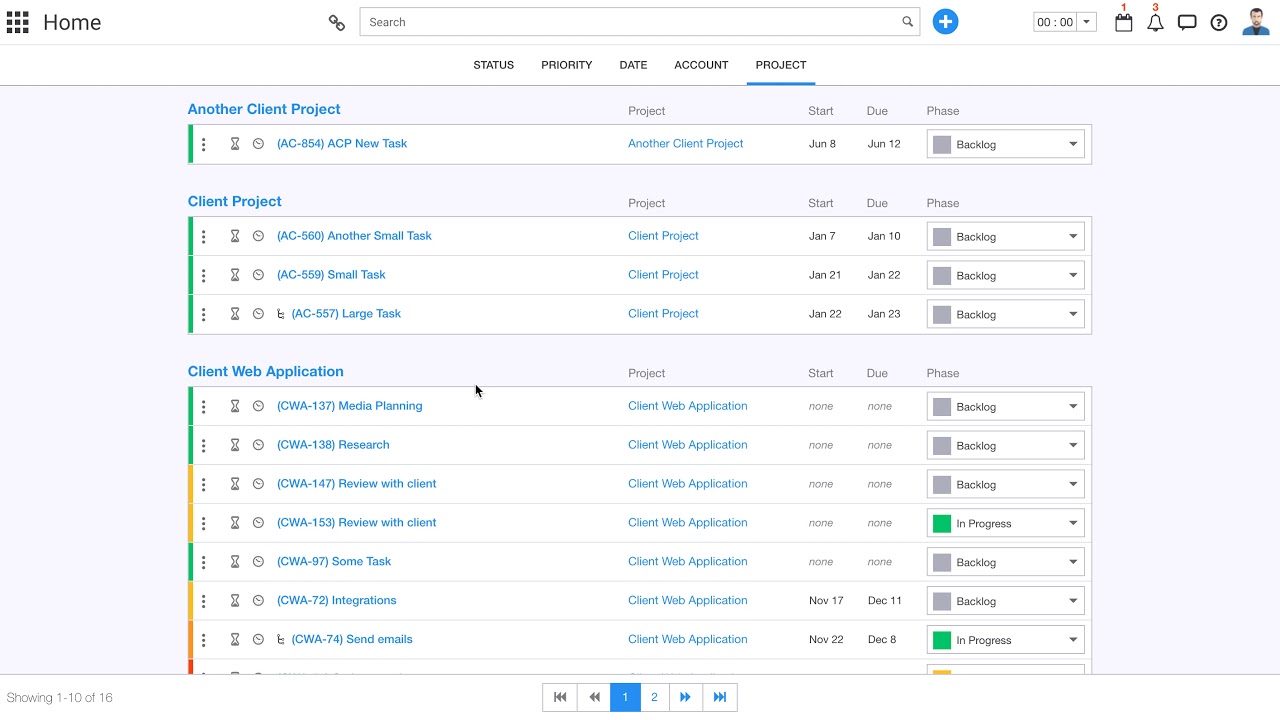Click the help question mark icon

pos(1219,23)
